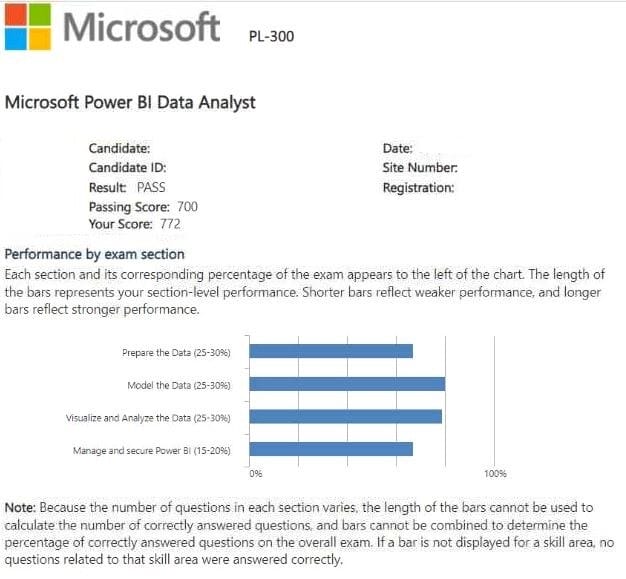This screenshot has width=626, height=579.
Task: Click the Candidate ID label
Action: [x=127, y=168]
